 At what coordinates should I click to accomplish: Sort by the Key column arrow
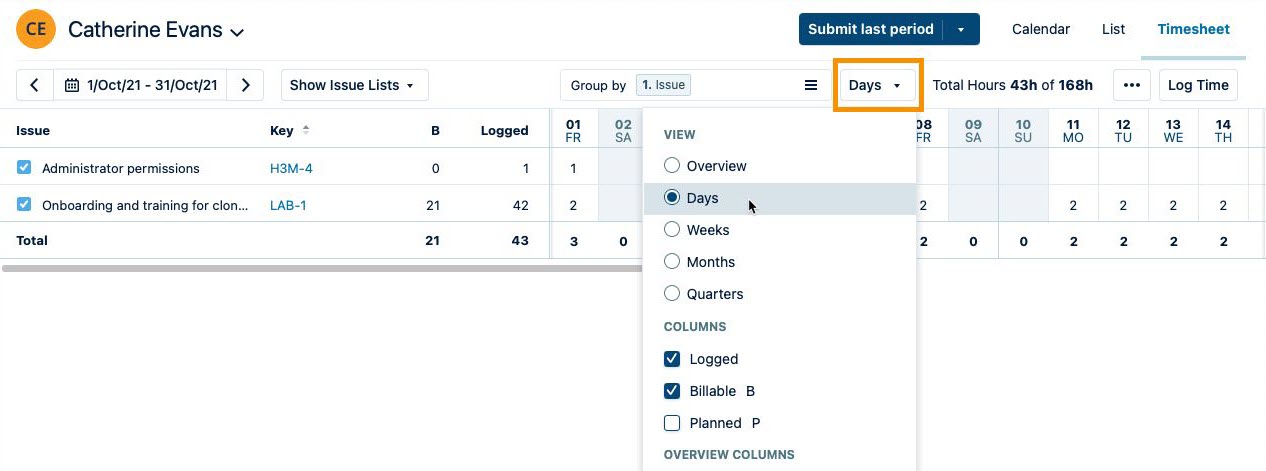coord(306,130)
